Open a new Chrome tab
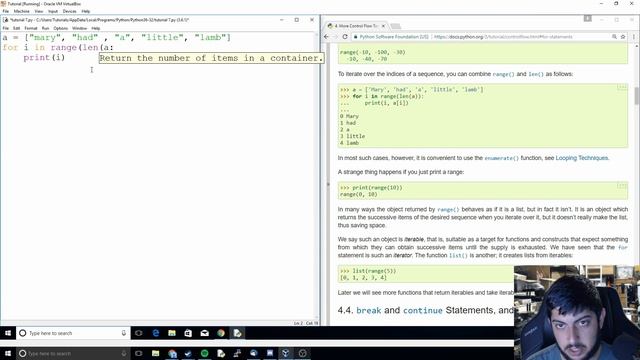The height and width of the screenshot is (360, 640). coord(396,26)
